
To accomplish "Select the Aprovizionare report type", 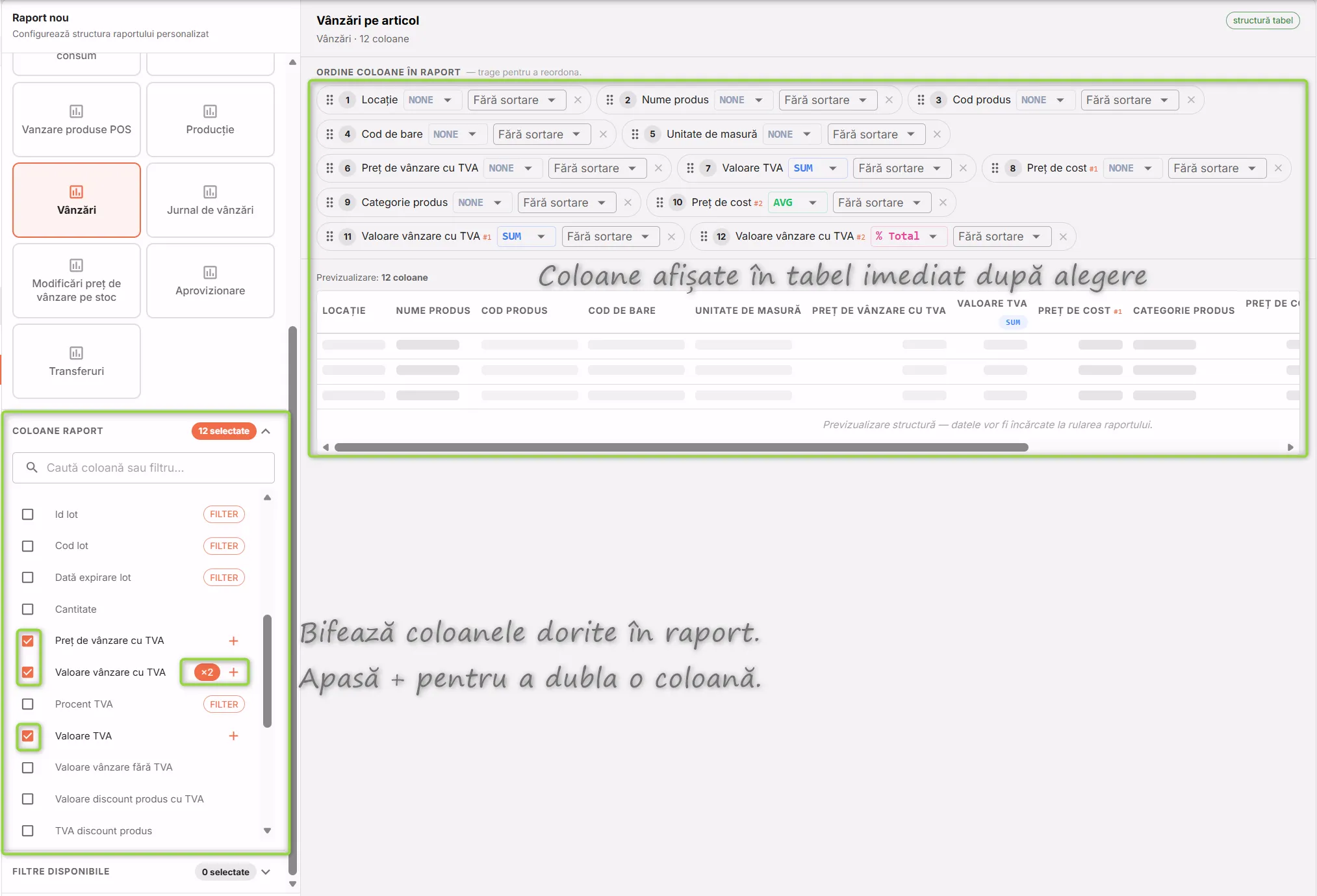I will coord(211,281).
